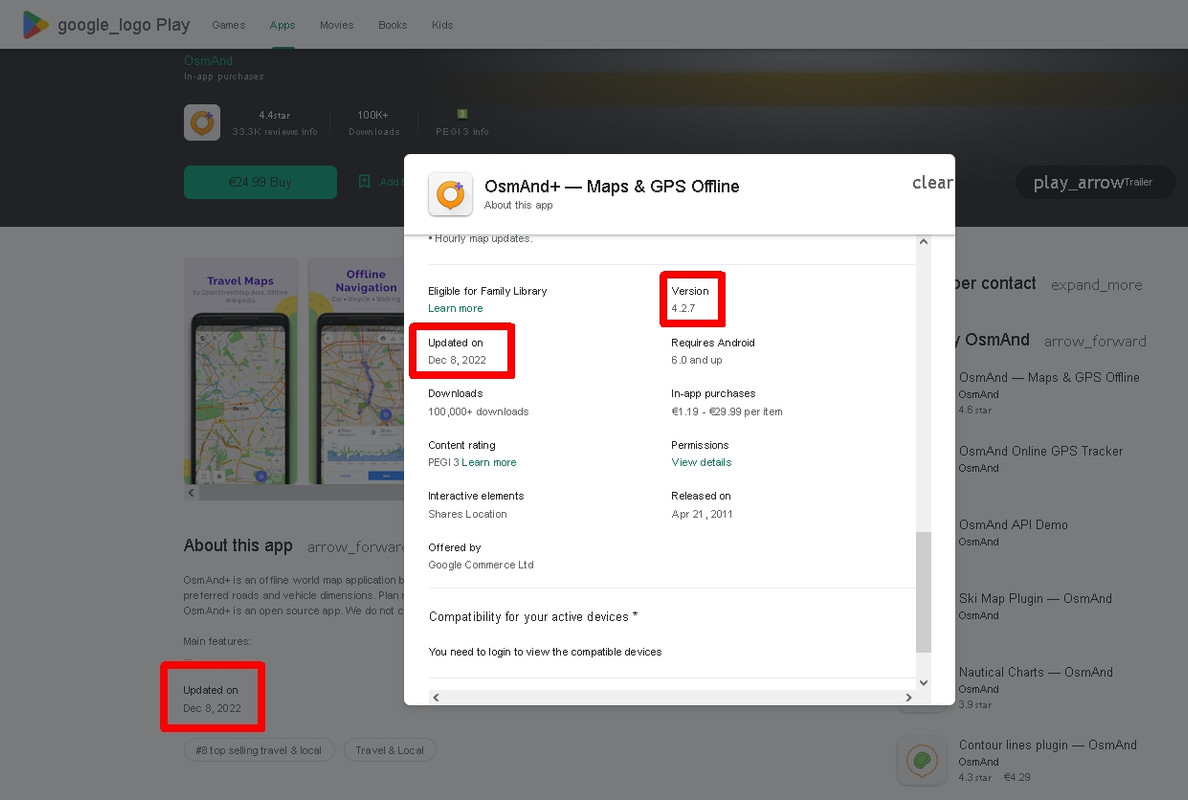Click the OsmAnd+ icon in dialog header
The width and height of the screenshot is (1188, 800).
click(451, 195)
